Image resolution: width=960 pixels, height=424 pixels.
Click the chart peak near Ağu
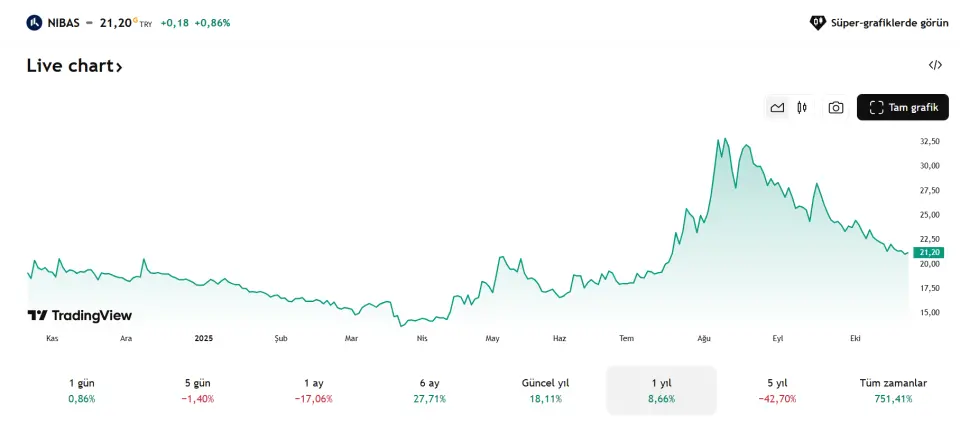[725, 139]
